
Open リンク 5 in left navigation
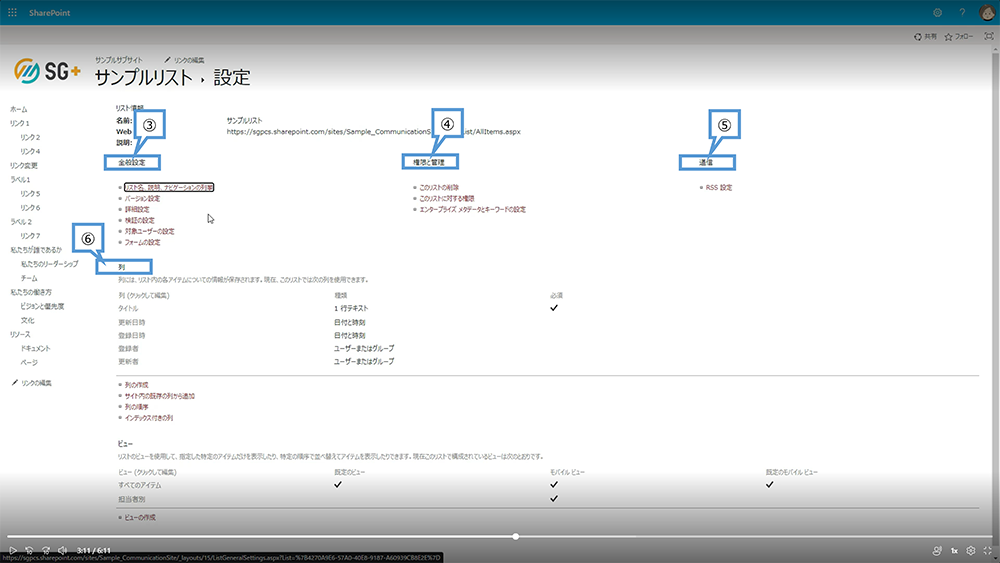click(30, 193)
